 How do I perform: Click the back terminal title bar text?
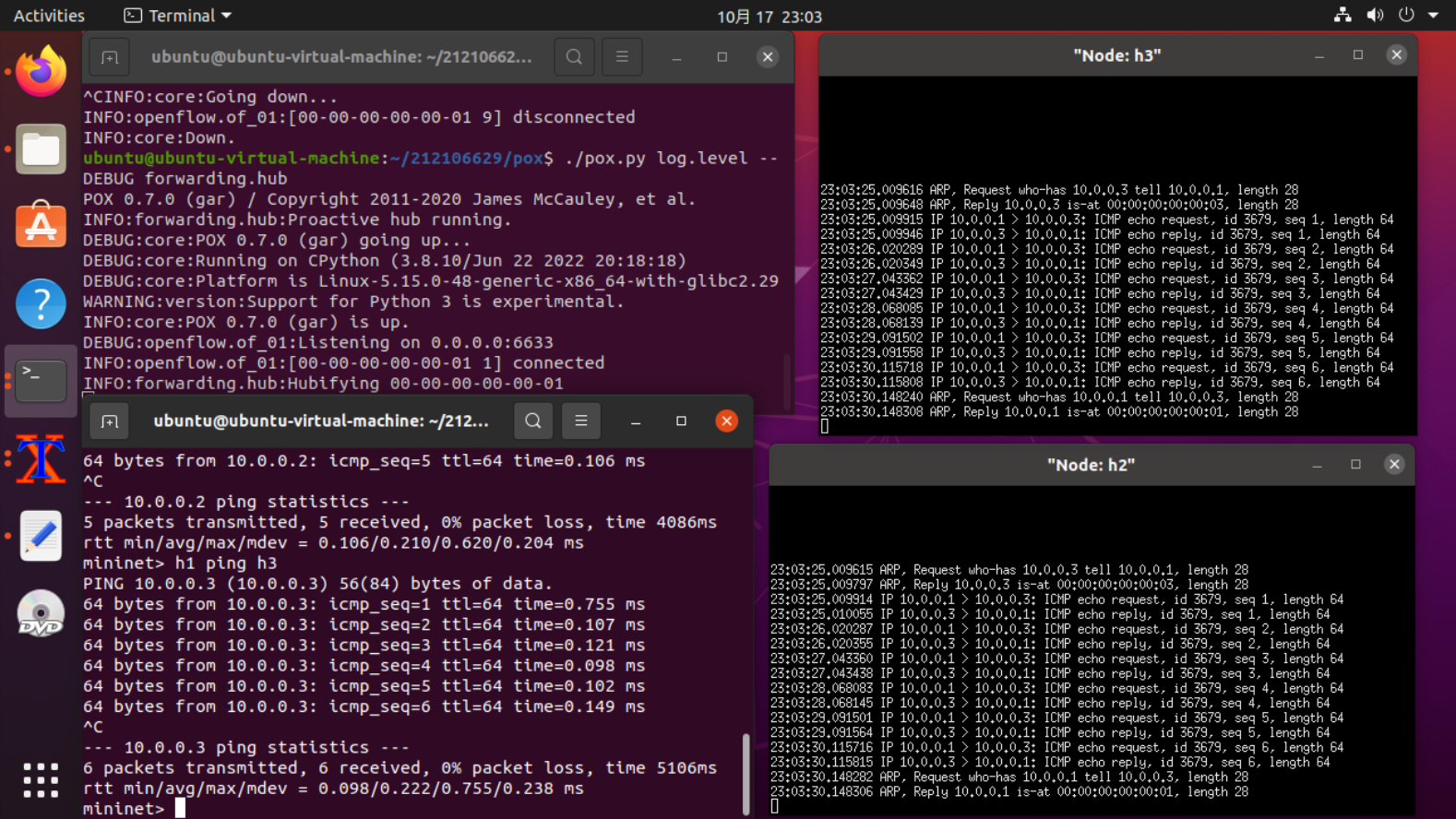tap(341, 57)
